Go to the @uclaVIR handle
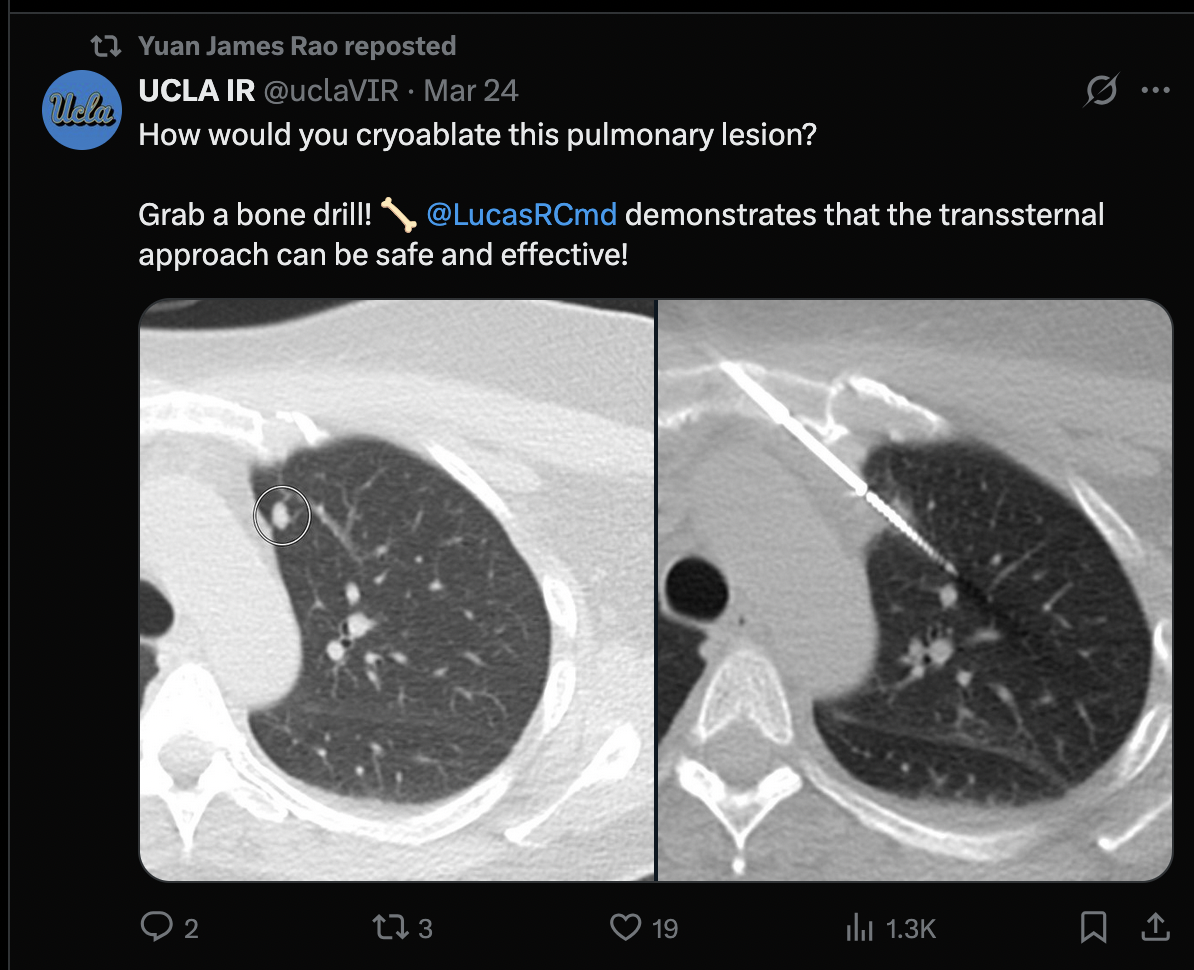1194x970 pixels. click(x=330, y=91)
